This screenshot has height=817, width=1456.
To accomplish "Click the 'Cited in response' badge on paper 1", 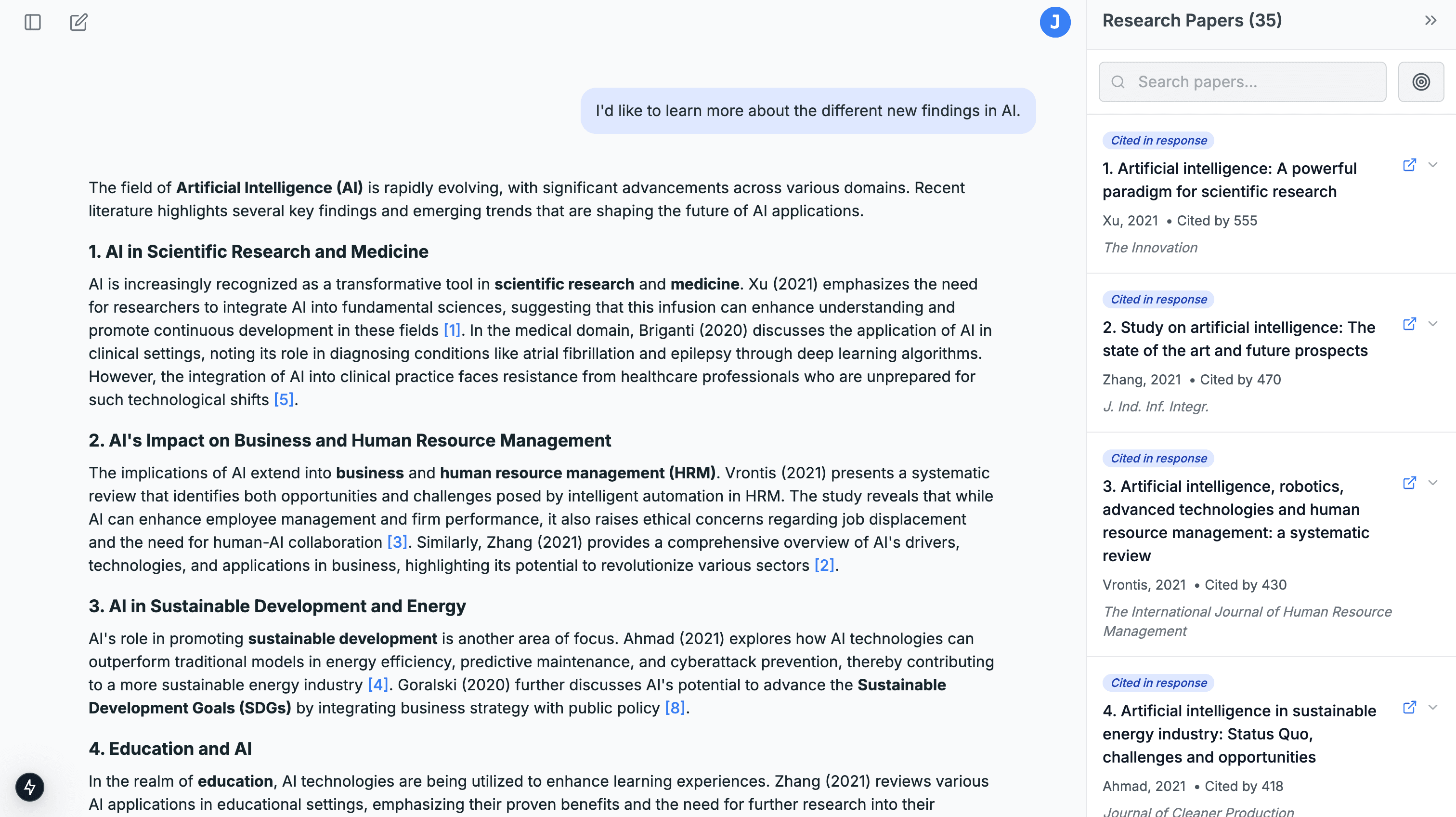I will pyautogui.click(x=1157, y=140).
